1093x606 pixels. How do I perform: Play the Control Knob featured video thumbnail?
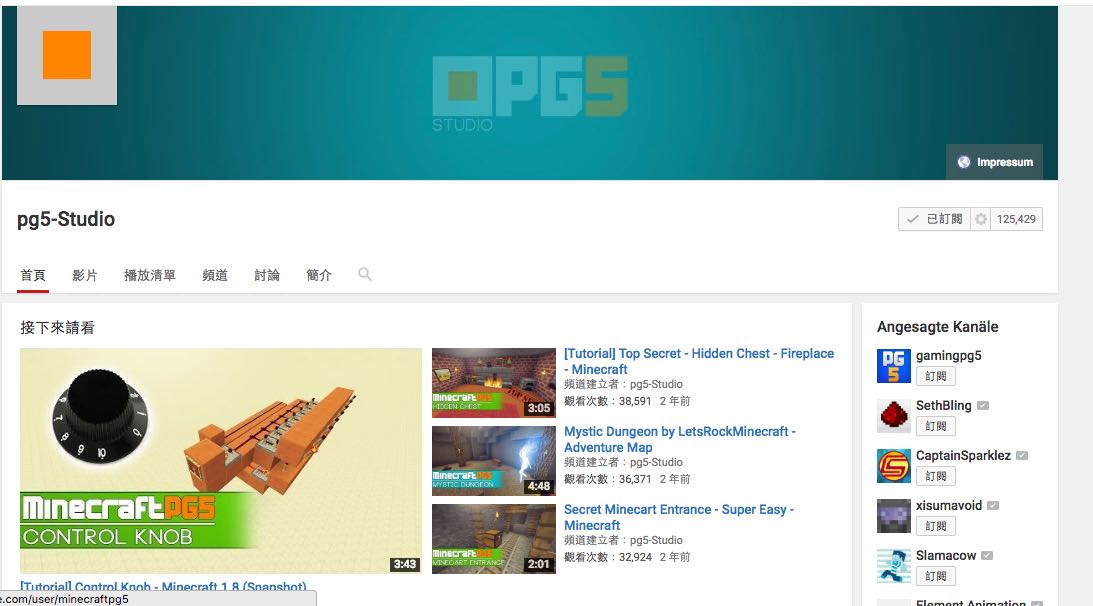221,461
